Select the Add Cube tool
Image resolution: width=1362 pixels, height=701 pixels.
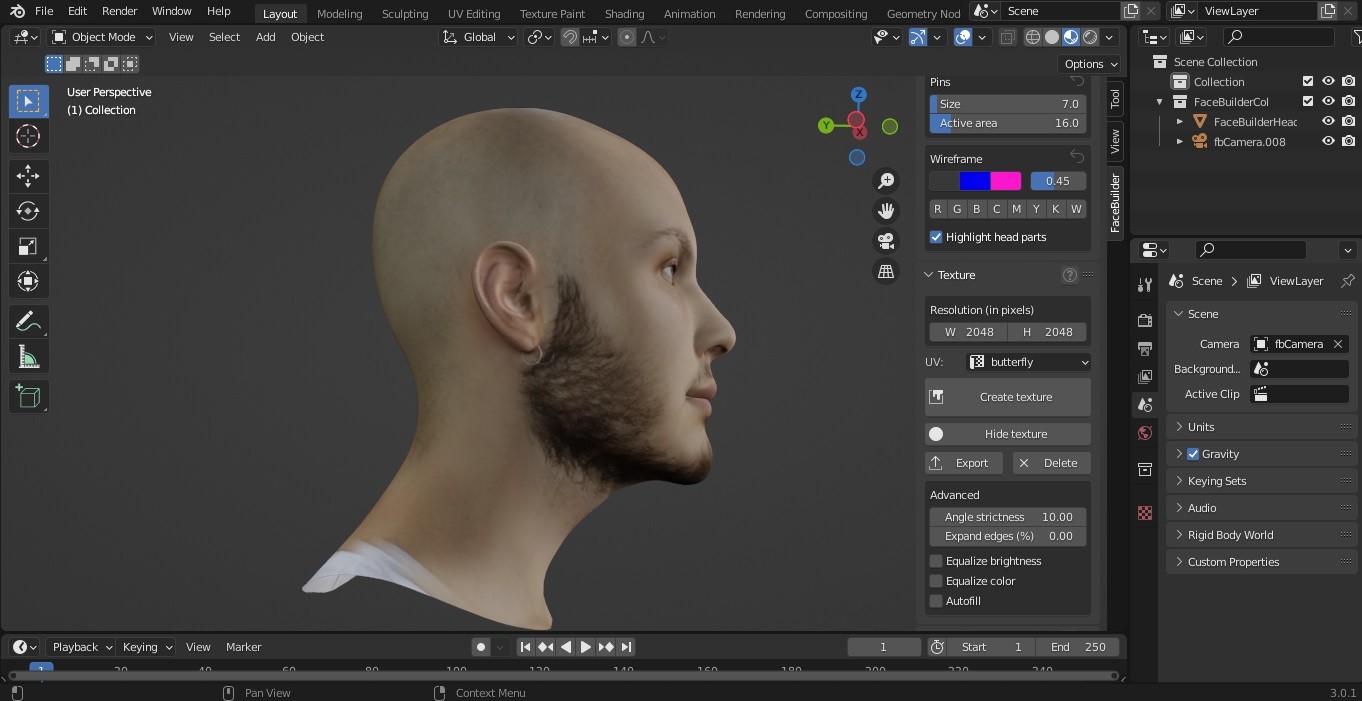(x=28, y=396)
